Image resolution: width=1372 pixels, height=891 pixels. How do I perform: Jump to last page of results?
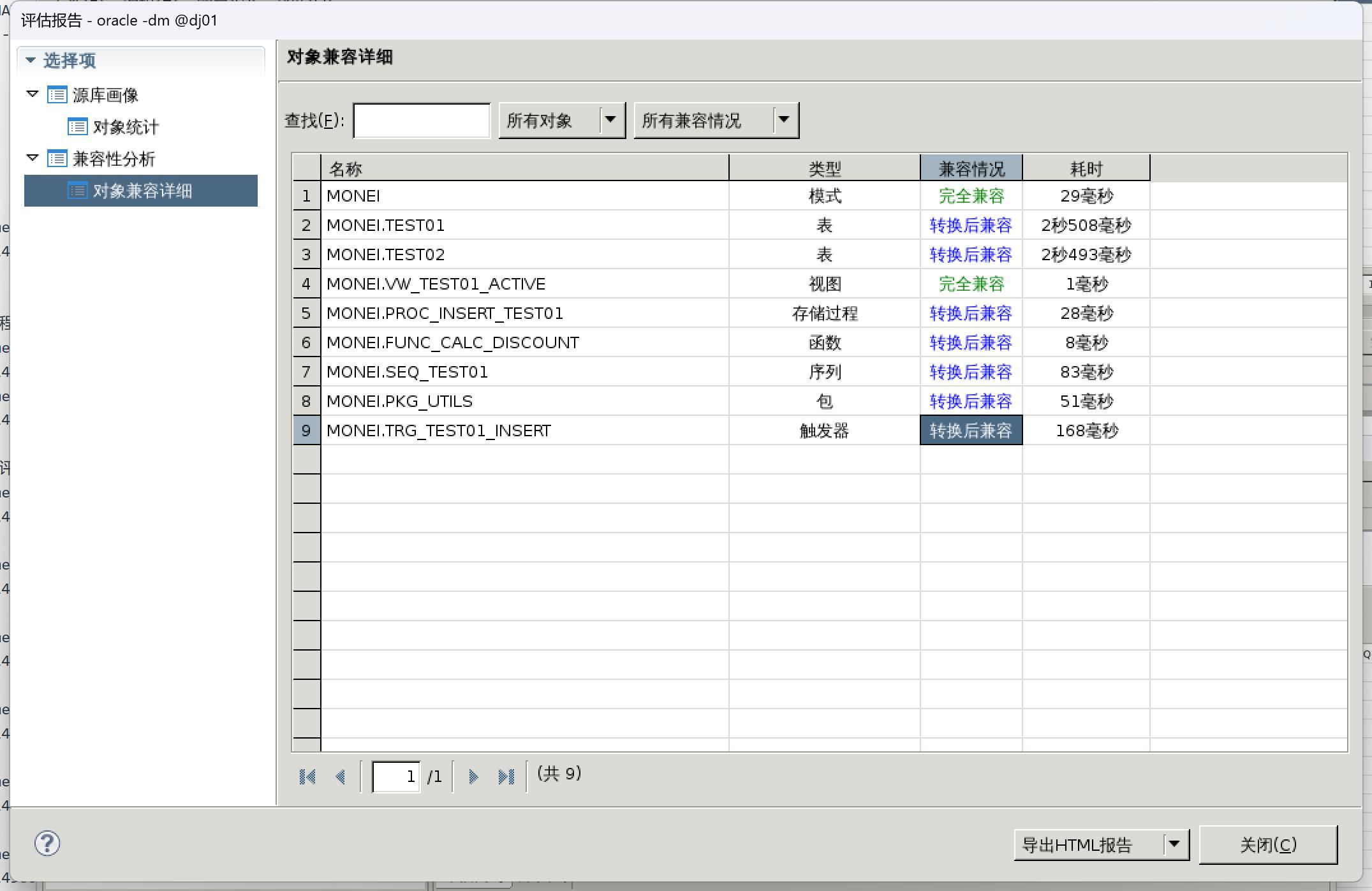(x=506, y=777)
